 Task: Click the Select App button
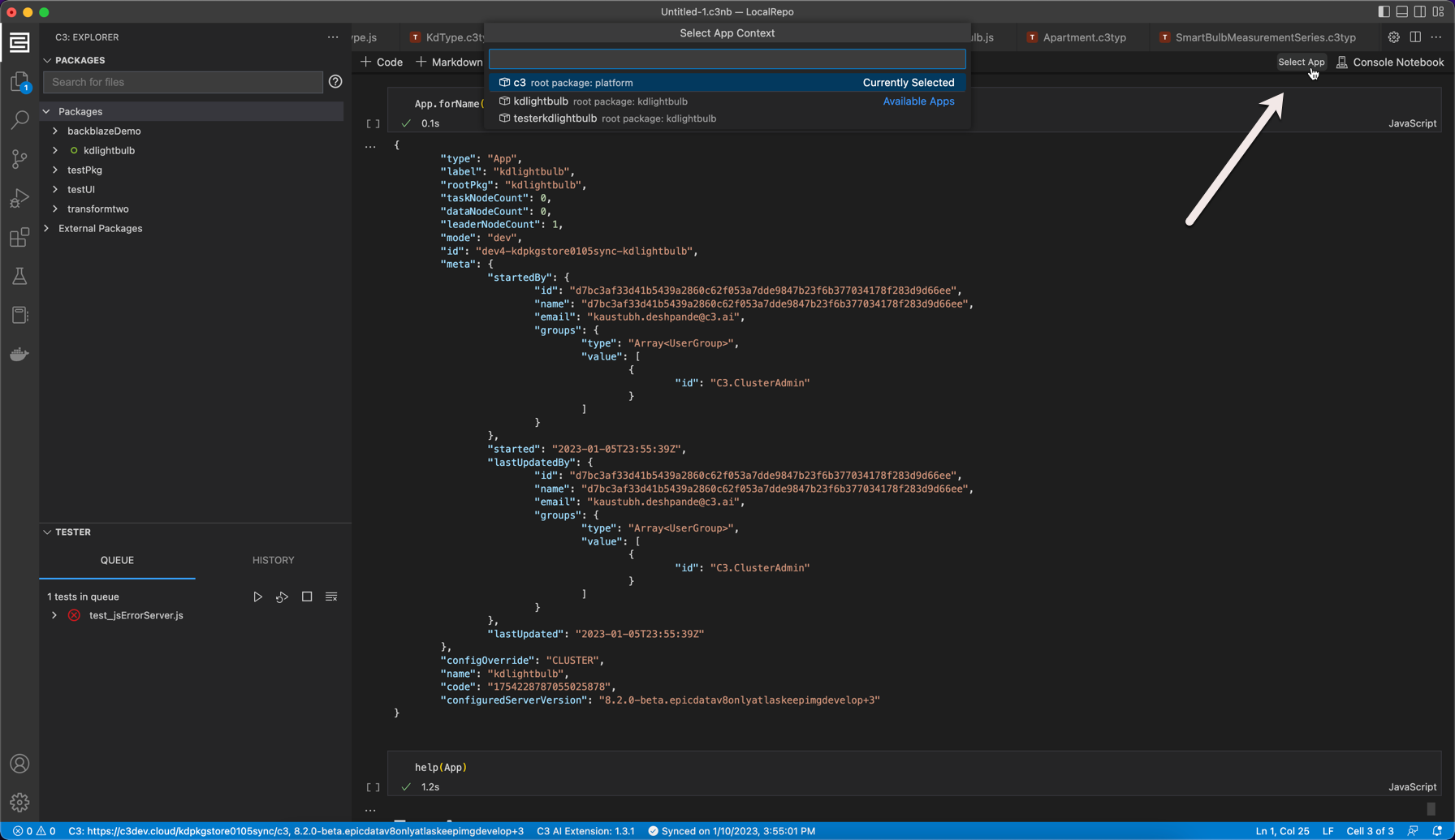tap(1302, 62)
